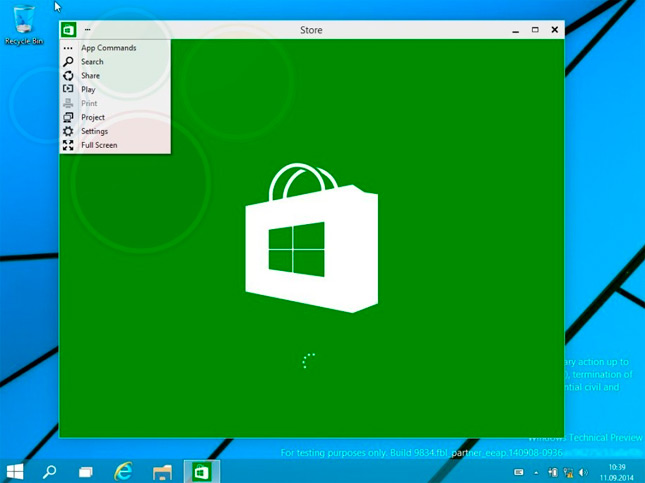The height and width of the screenshot is (483, 645).
Task: Open Settings from the Store menu
Action: (x=115, y=131)
